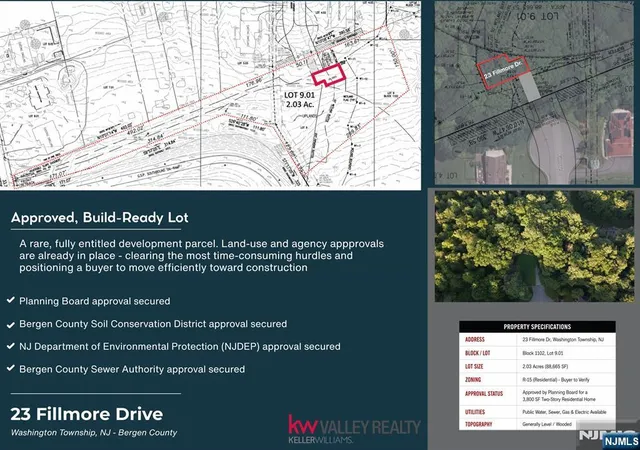The width and height of the screenshot is (640, 450).
Task: Click the red lot outline on survey map
Action: pos(329,75)
